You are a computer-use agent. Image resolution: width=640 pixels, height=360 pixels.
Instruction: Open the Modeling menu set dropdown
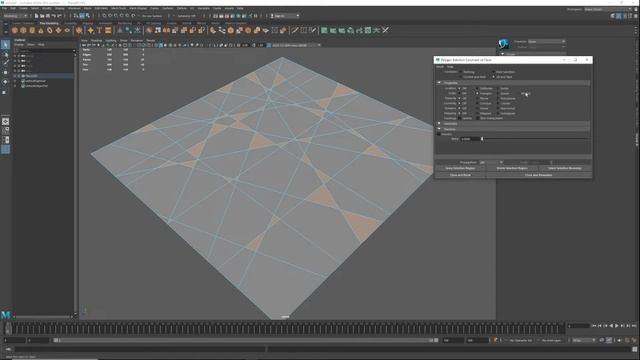16,16
